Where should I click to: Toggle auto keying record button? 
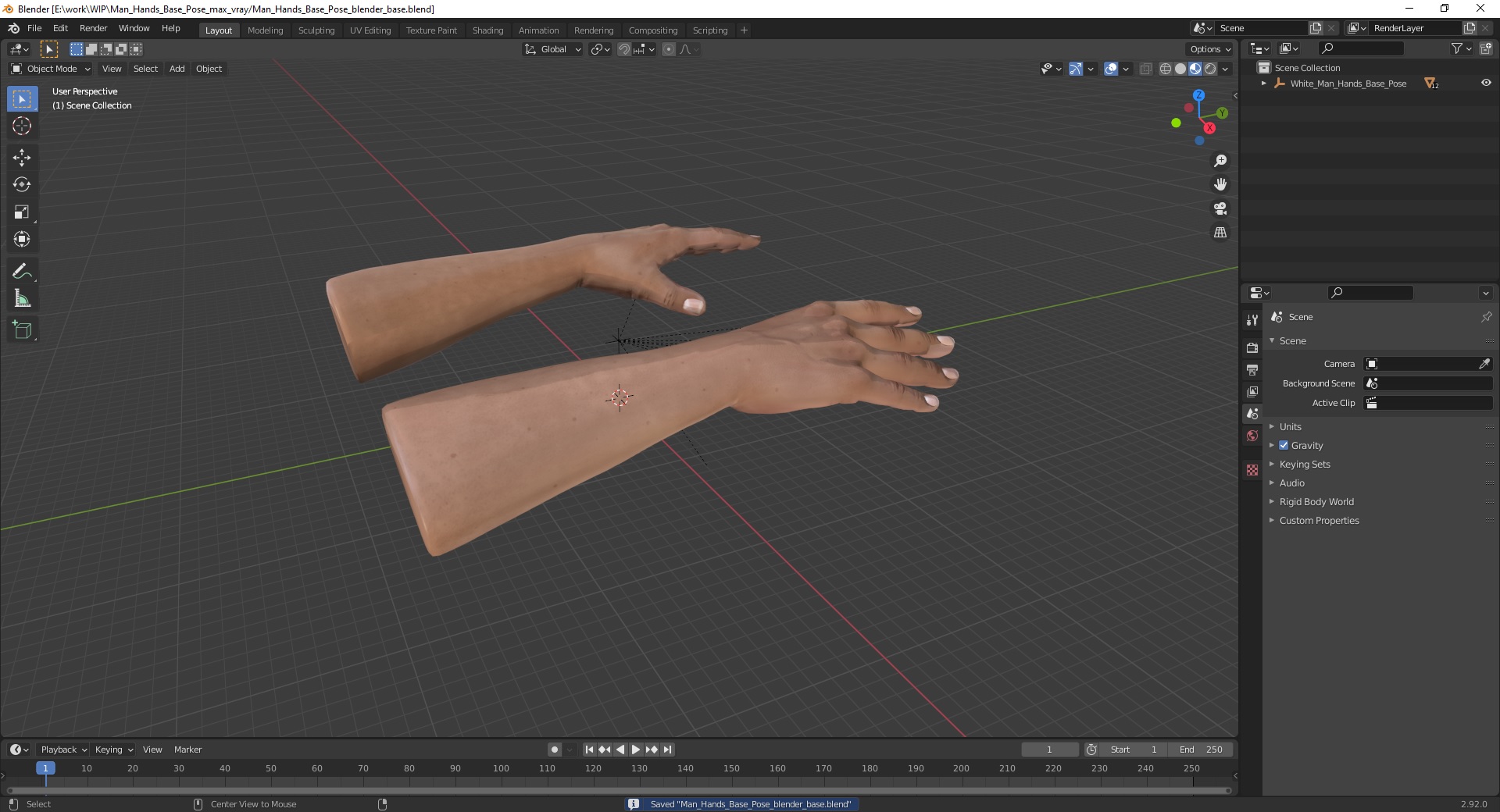555,750
